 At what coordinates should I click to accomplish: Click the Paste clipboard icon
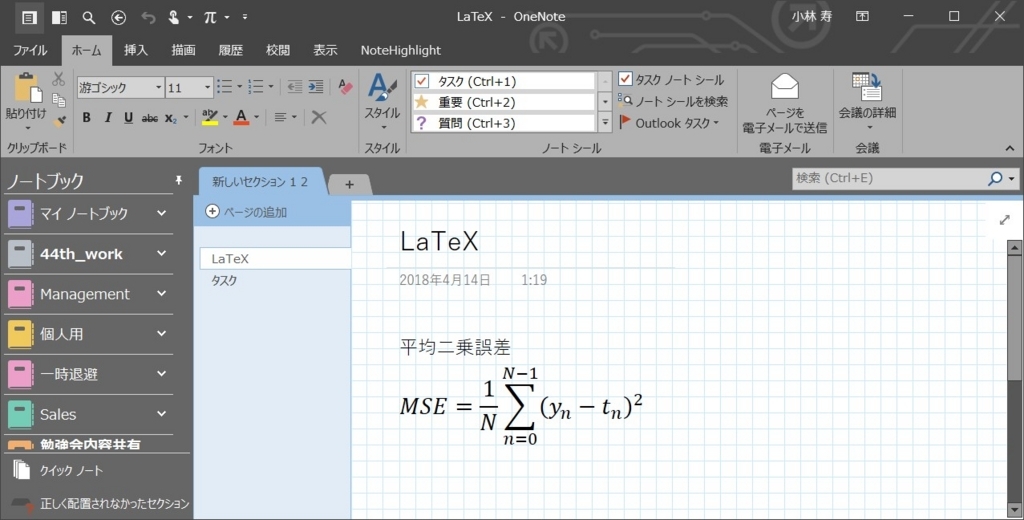coord(27,88)
